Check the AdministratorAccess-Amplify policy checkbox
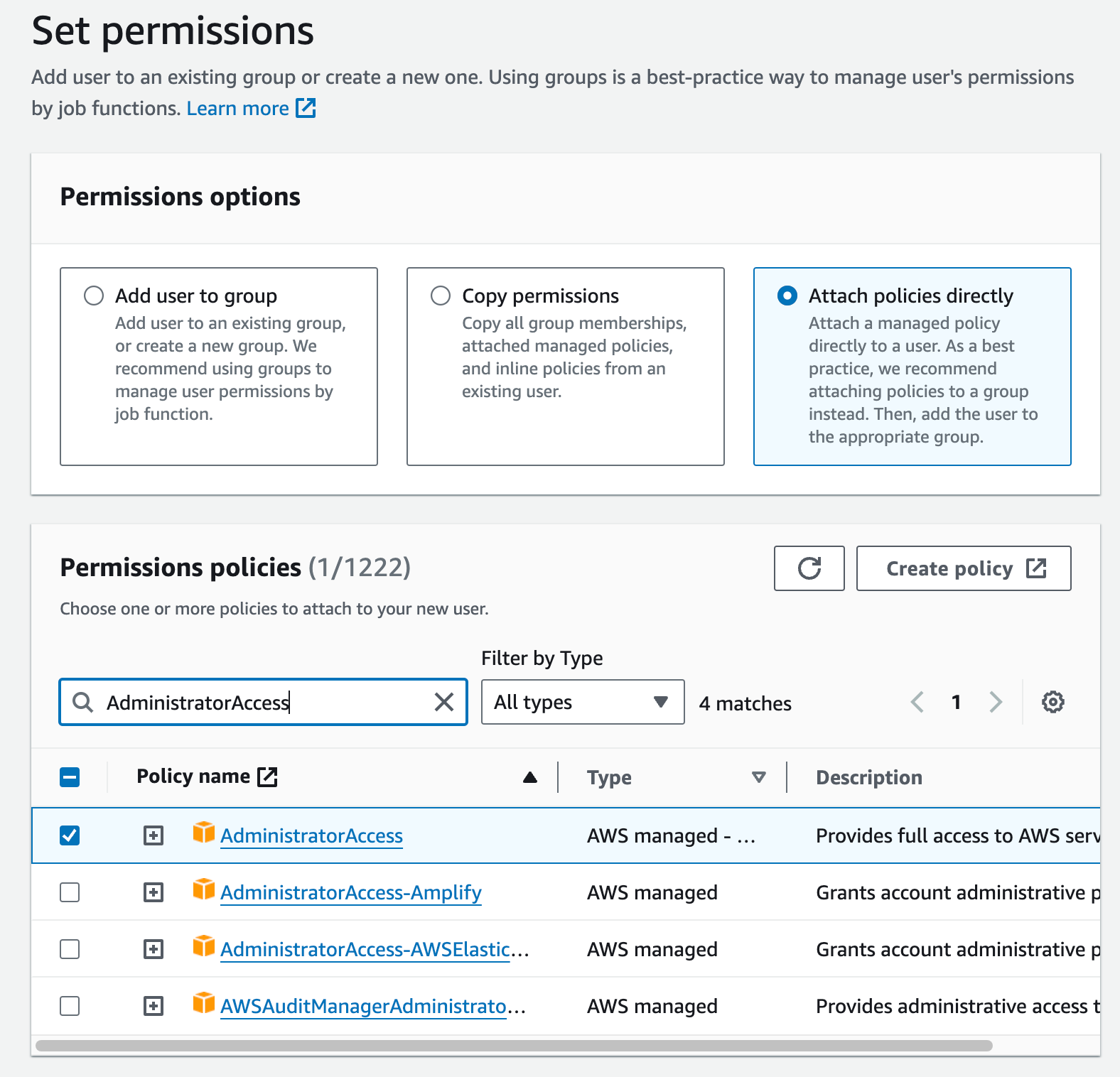 click(70, 892)
